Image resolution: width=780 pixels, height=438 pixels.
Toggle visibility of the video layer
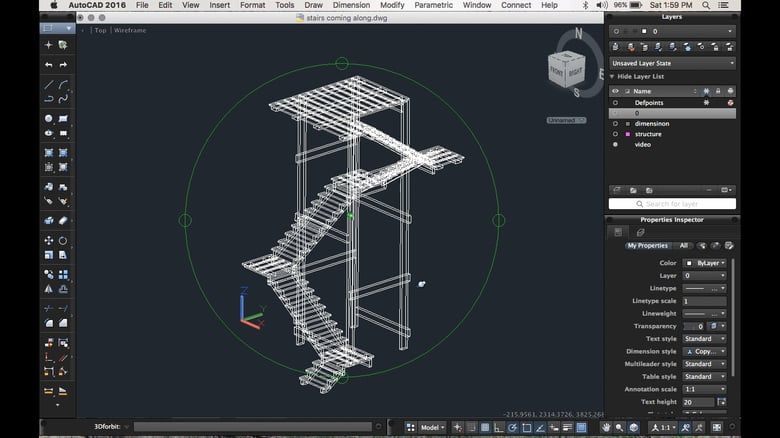pyautogui.click(x=615, y=144)
